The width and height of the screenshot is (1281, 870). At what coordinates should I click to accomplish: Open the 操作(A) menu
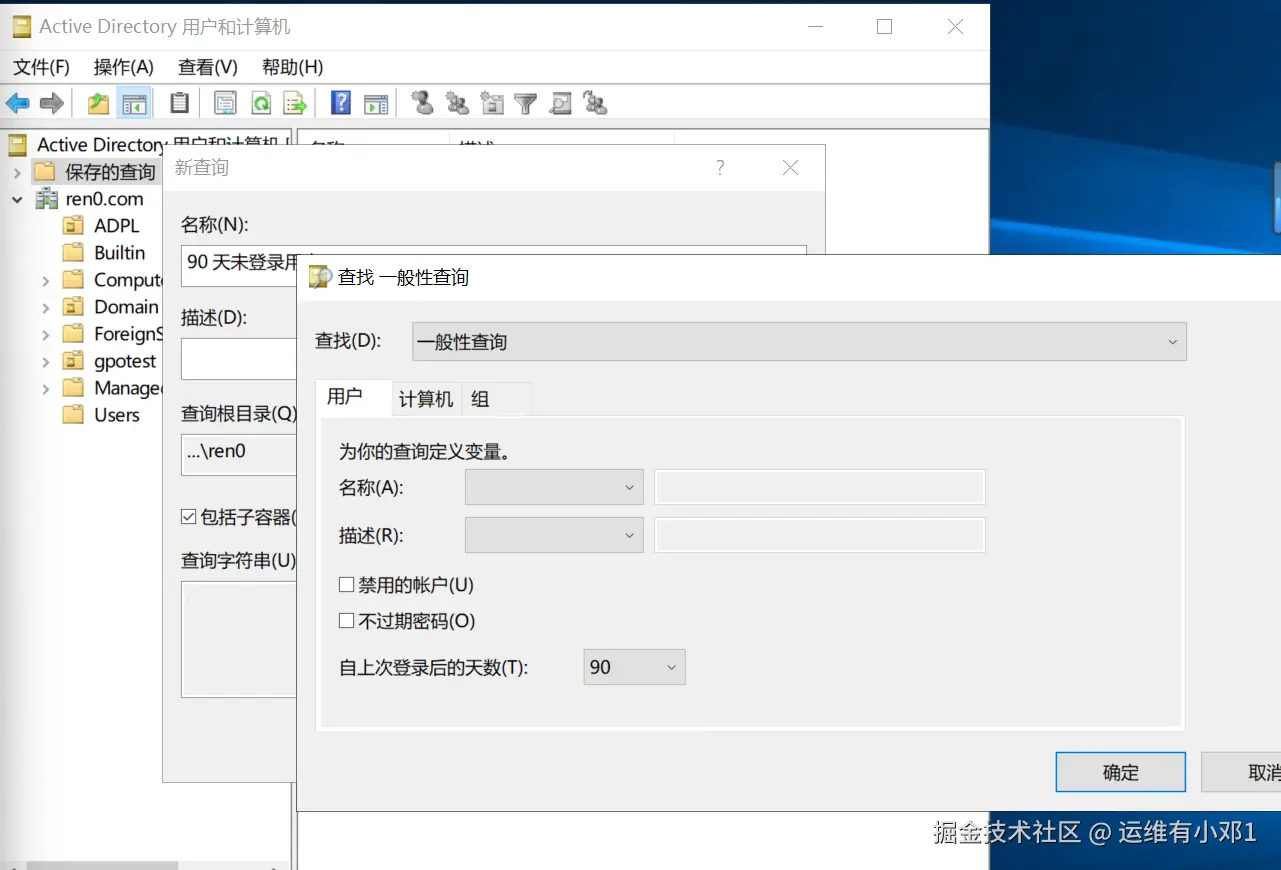123,67
